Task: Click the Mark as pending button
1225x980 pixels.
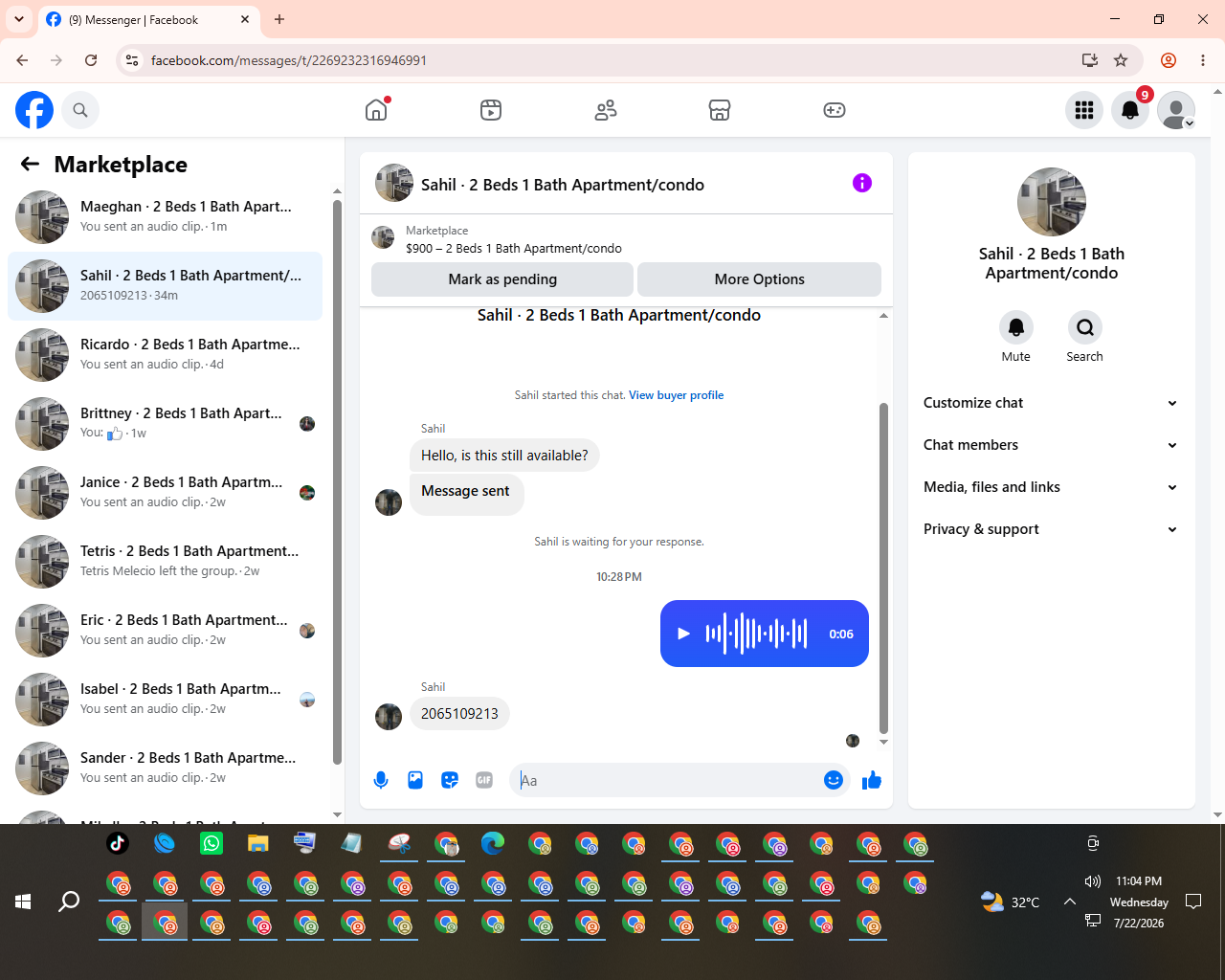Action: [502, 279]
